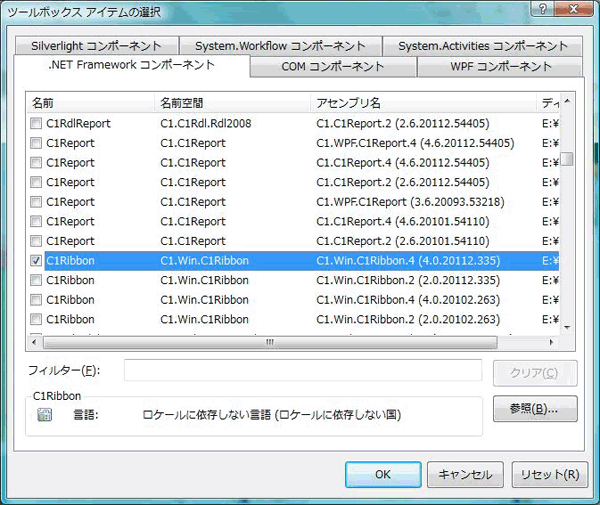Image resolution: width=600 pixels, height=505 pixels.
Task: Select the .NET Framework コンポーネント tab
Action: click(132, 65)
